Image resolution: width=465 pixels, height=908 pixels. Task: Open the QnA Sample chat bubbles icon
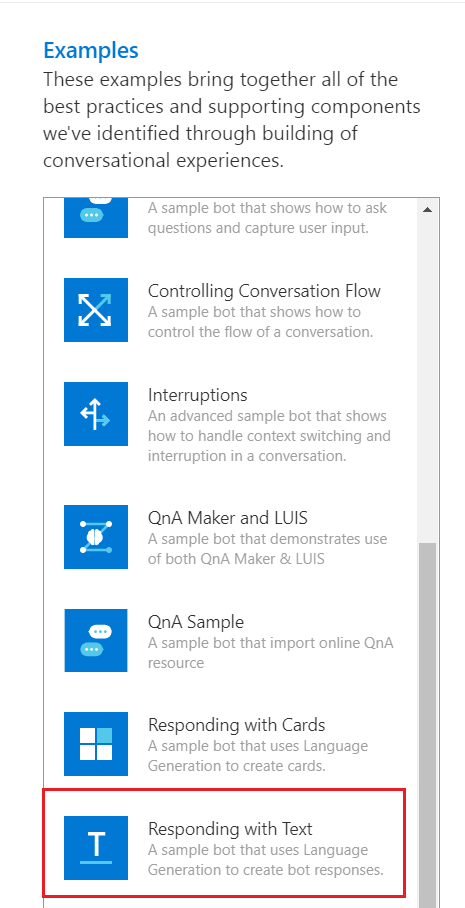pos(96,640)
